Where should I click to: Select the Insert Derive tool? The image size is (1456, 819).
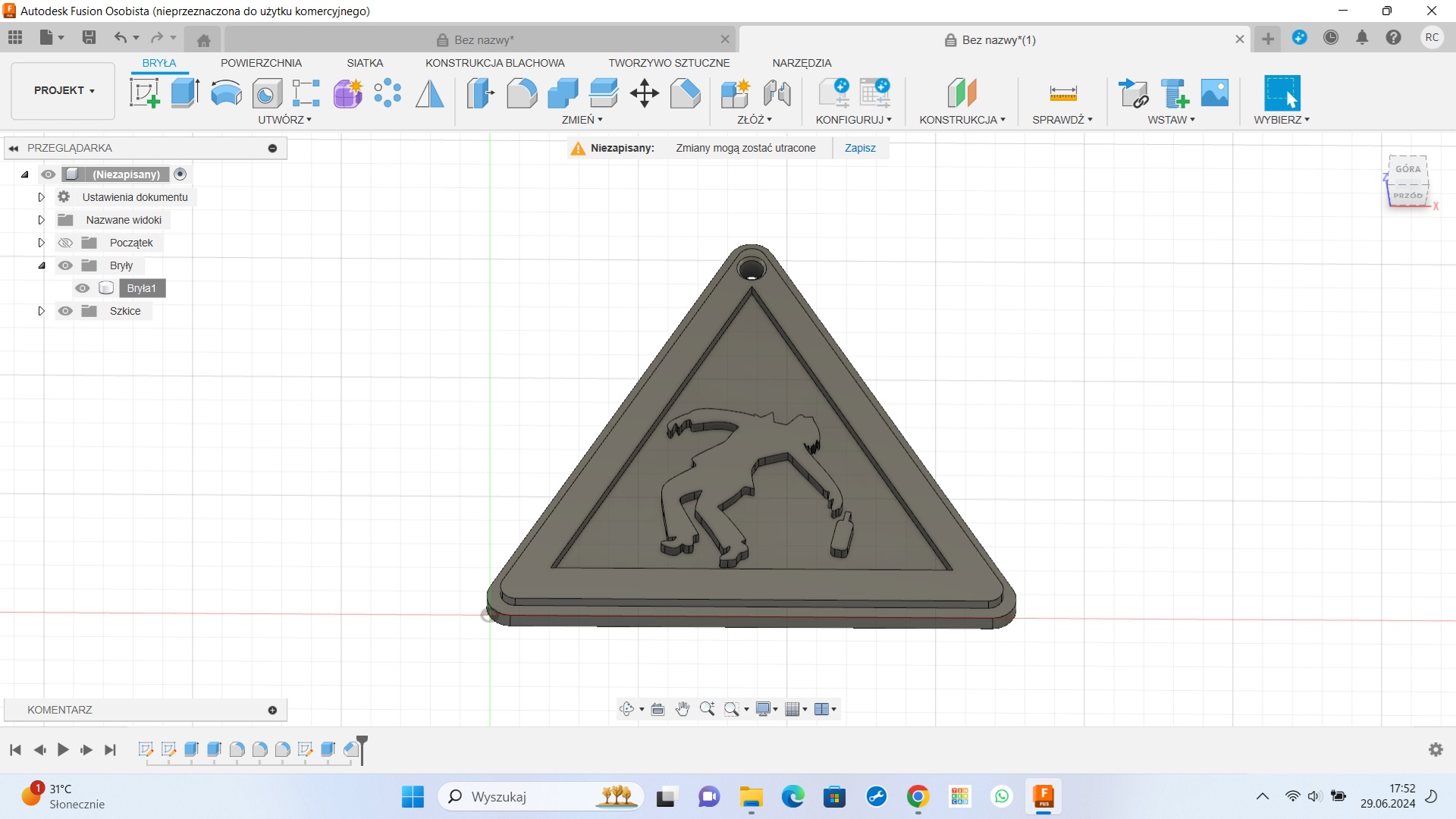point(1134,93)
